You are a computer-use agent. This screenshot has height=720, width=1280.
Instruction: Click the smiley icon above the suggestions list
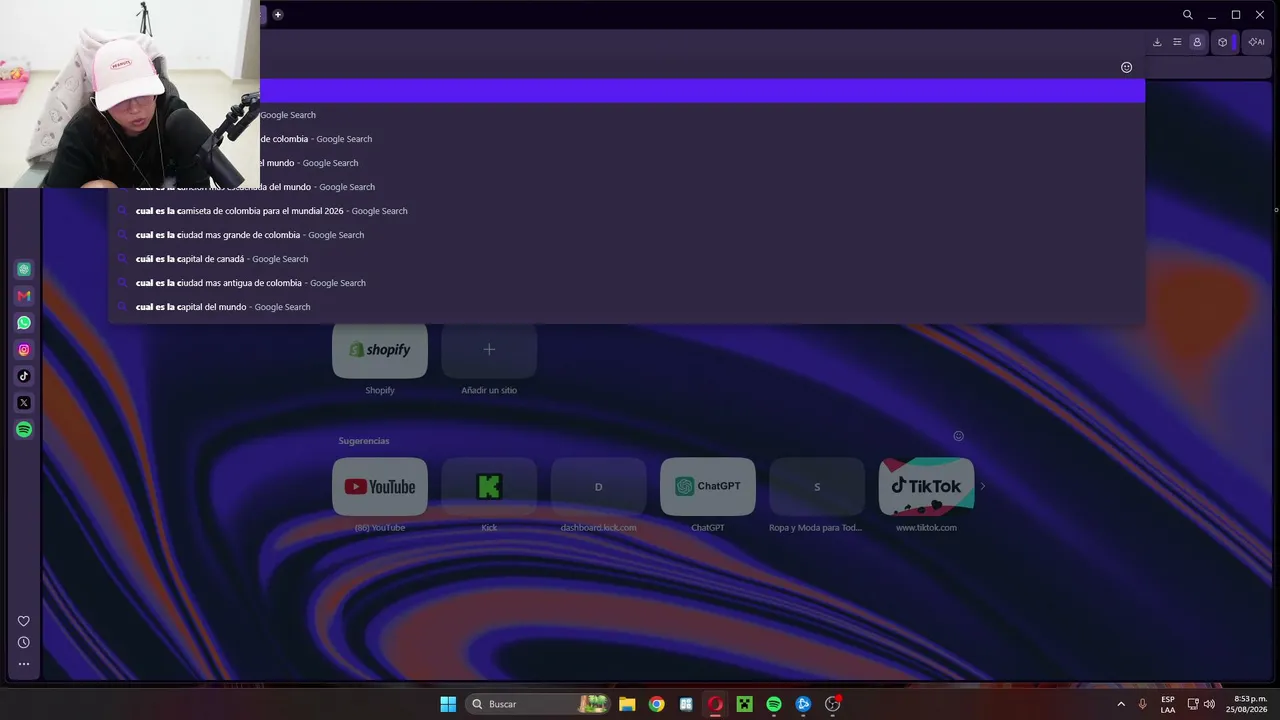click(x=1127, y=67)
